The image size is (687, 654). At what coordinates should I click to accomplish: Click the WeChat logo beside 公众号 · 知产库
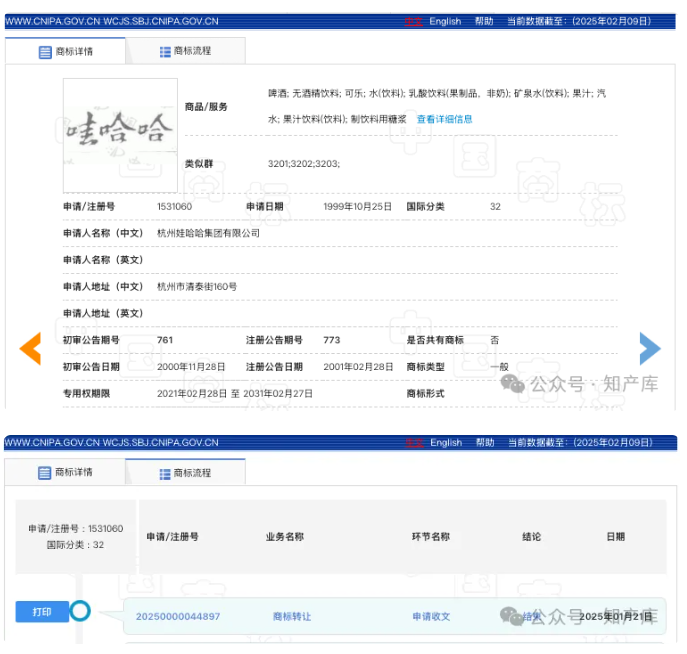point(513,383)
